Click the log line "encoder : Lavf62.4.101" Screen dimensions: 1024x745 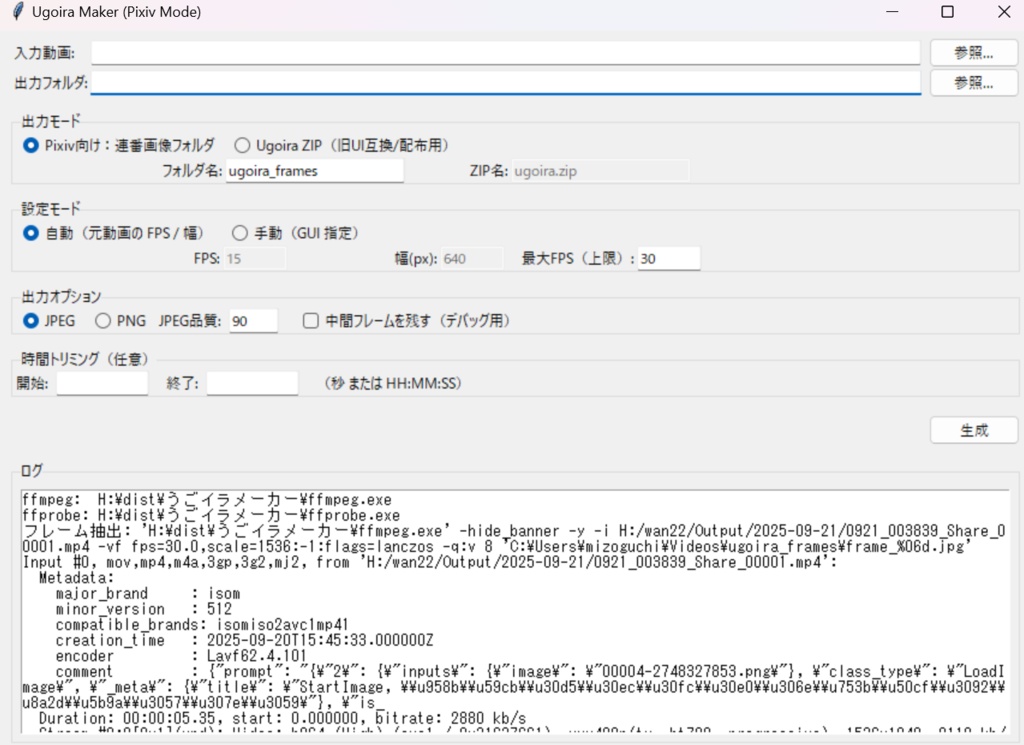[x=181, y=656]
